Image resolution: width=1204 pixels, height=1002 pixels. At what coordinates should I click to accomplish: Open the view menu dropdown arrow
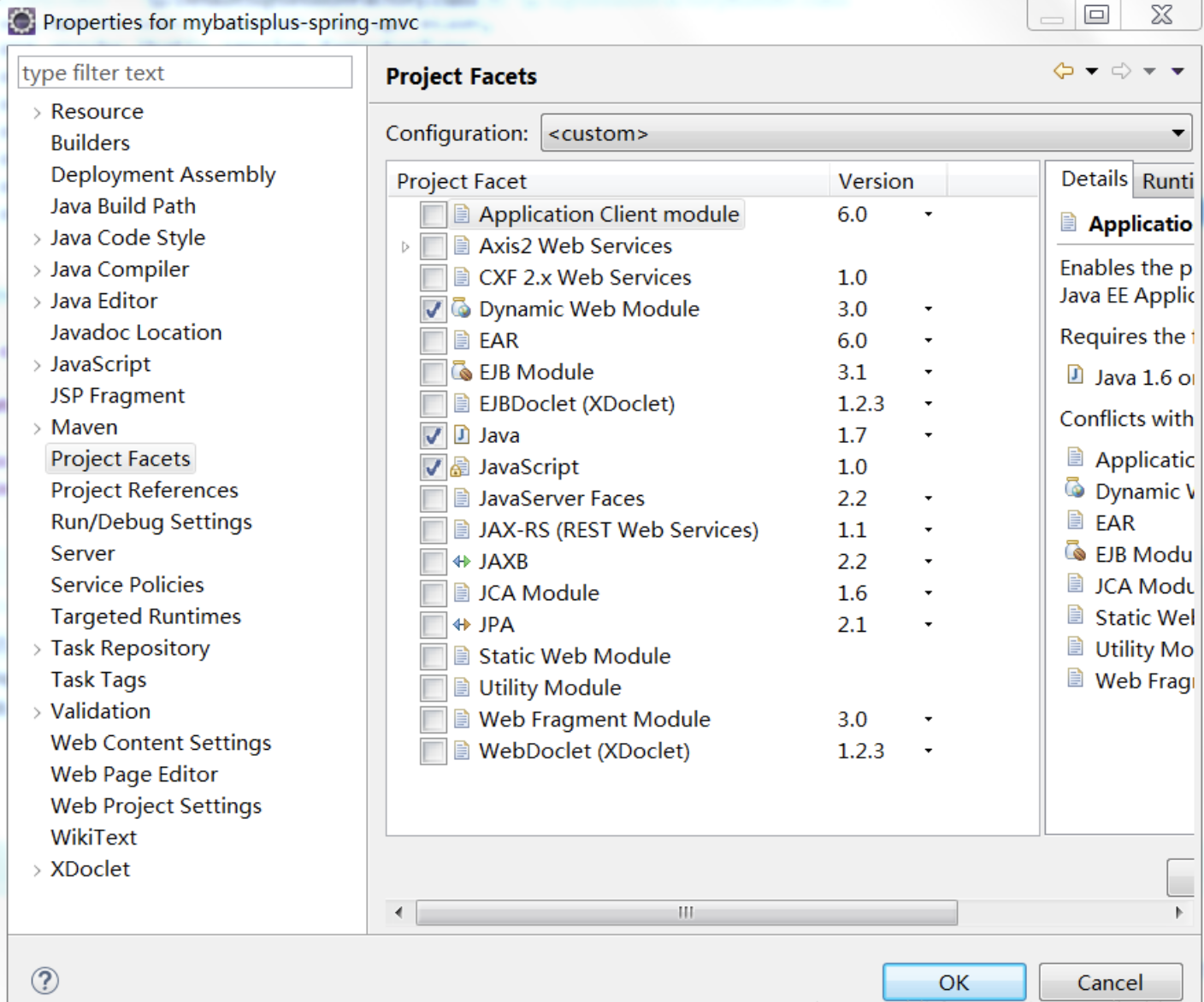(1177, 71)
